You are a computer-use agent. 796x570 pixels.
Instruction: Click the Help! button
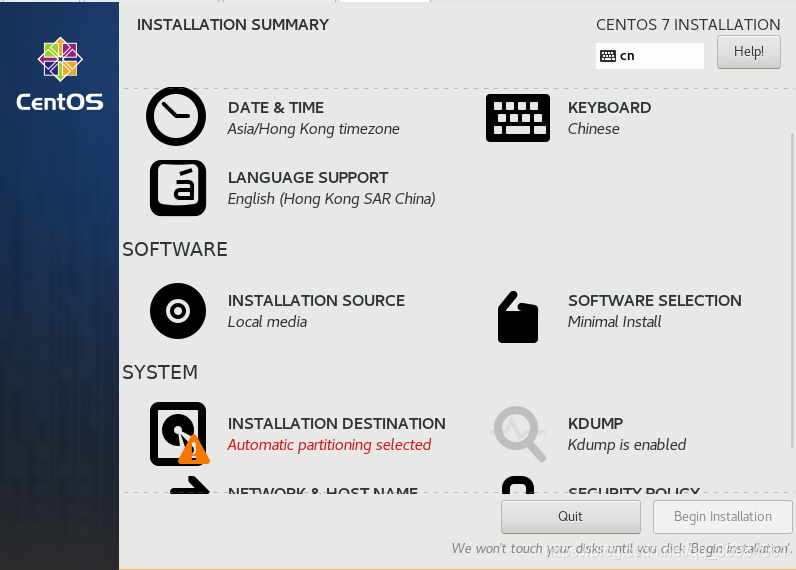click(x=749, y=52)
